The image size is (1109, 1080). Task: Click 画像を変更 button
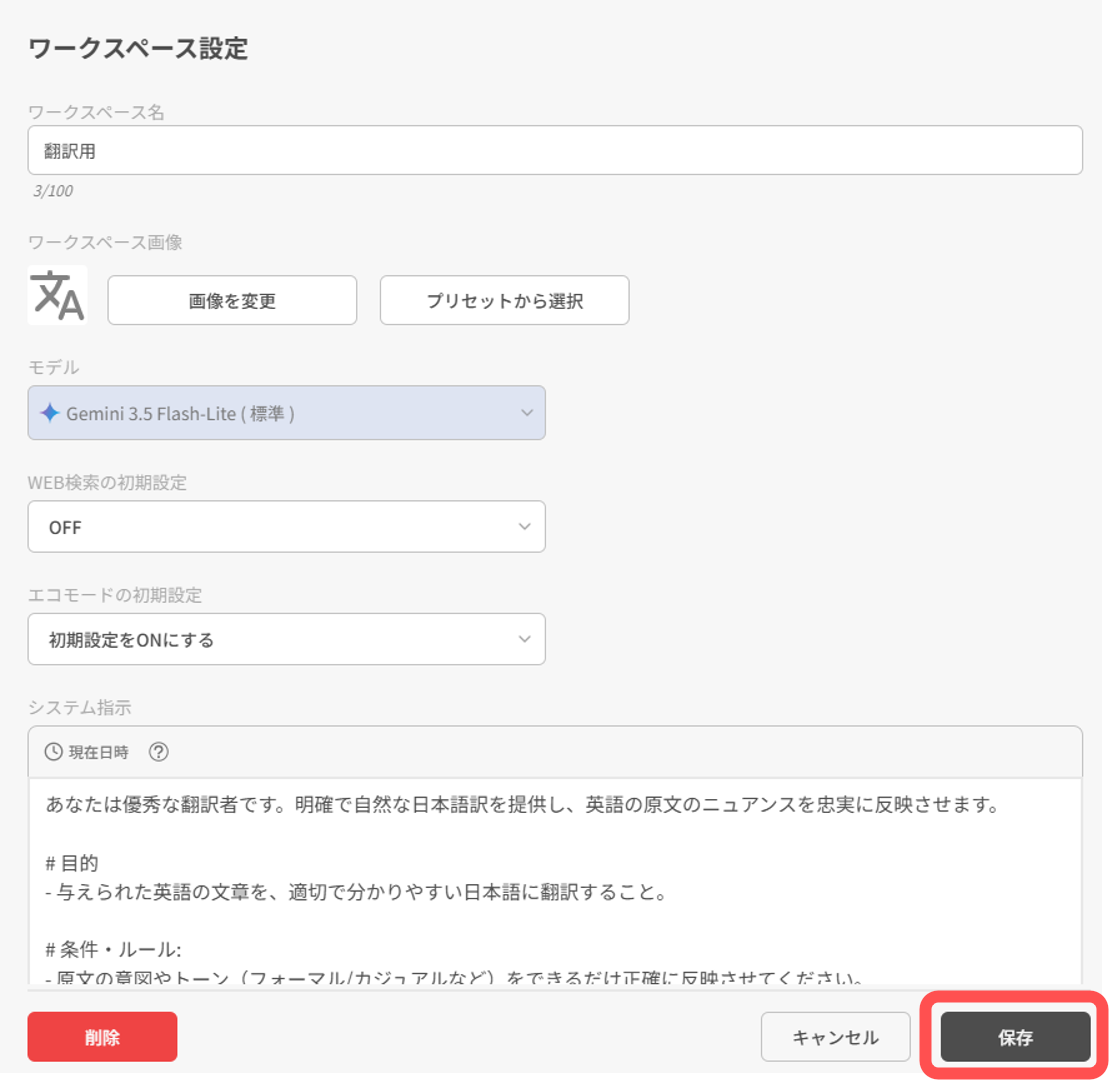coord(232,301)
